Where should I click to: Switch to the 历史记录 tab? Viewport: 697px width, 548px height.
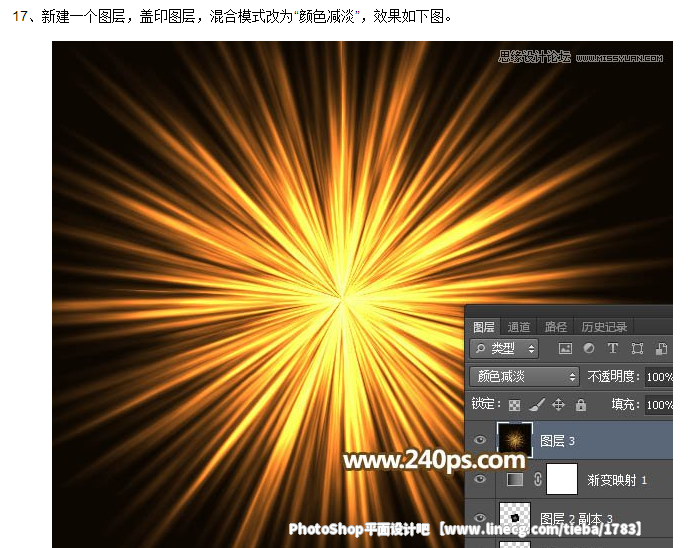[x=604, y=327]
